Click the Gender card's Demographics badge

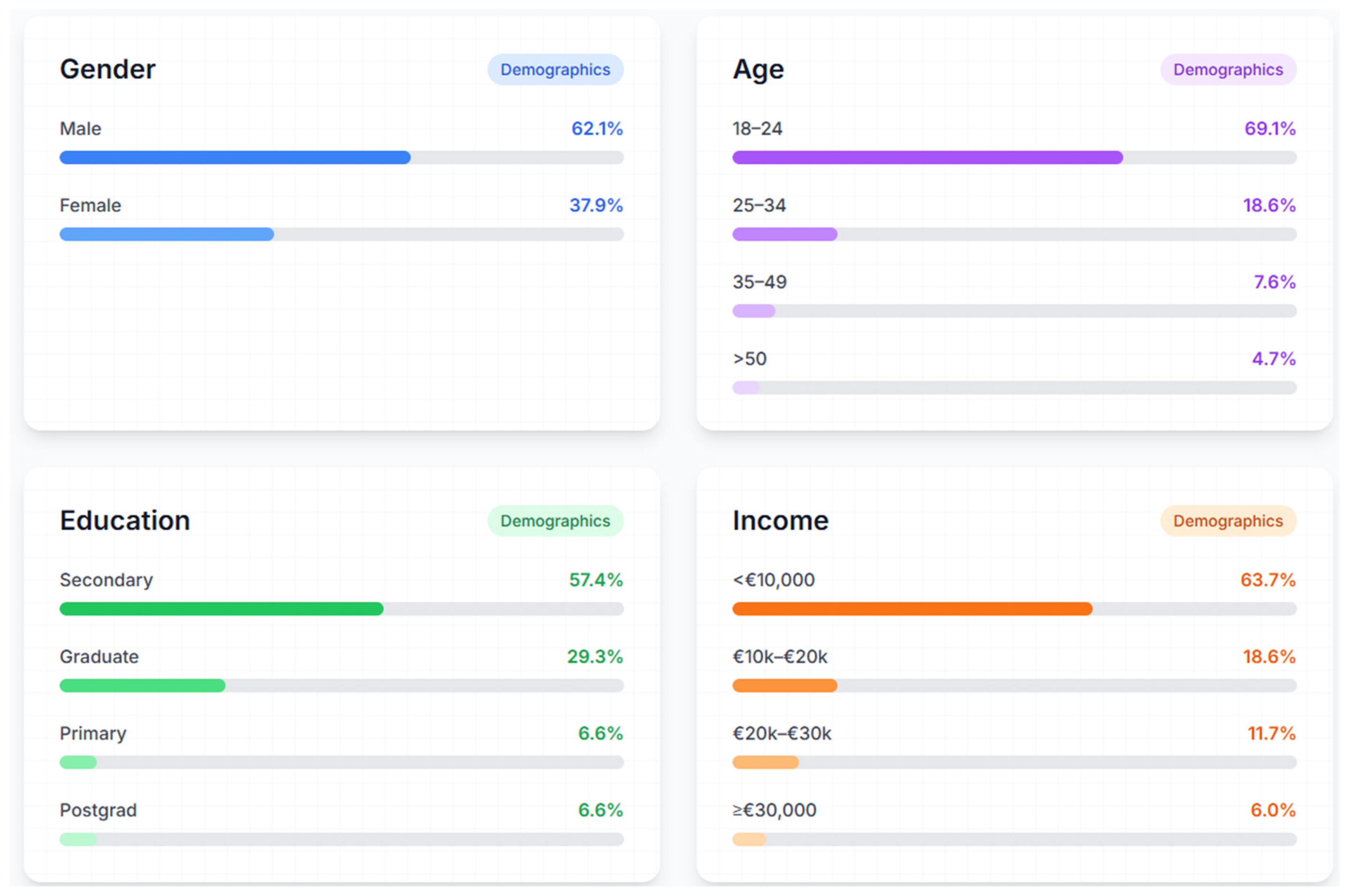(x=554, y=70)
